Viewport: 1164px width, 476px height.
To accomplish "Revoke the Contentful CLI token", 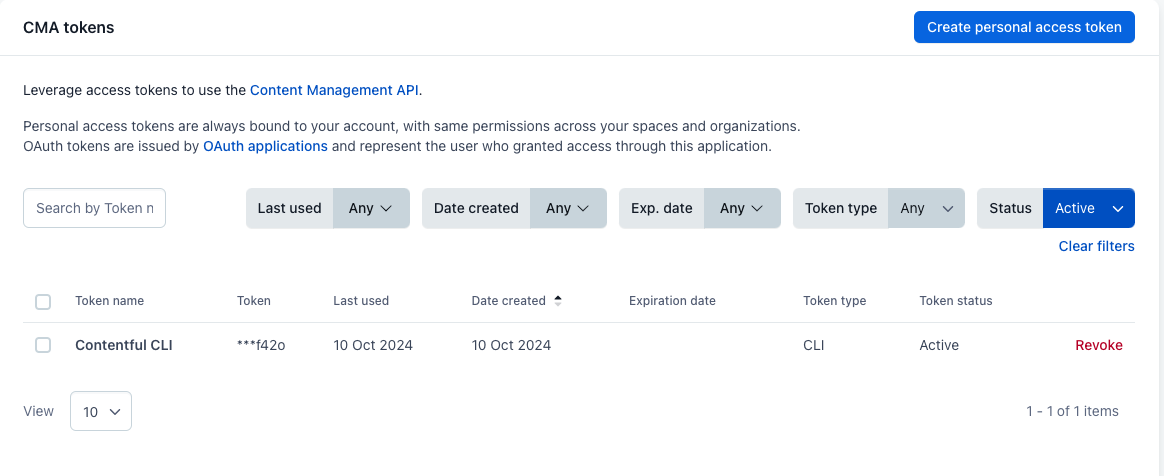I will (1098, 345).
